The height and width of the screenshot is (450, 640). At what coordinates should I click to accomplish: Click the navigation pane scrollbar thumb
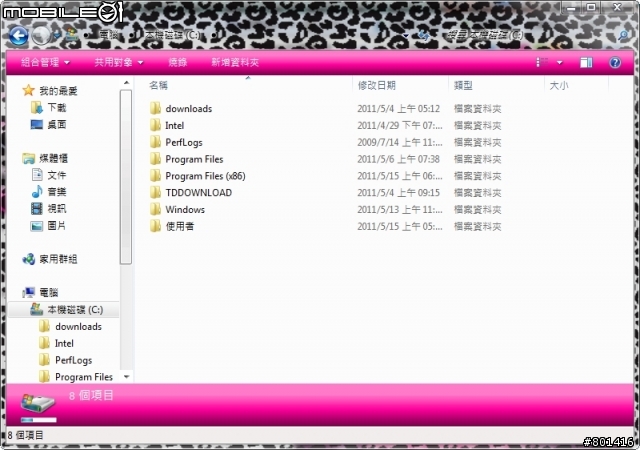(126, 177)
